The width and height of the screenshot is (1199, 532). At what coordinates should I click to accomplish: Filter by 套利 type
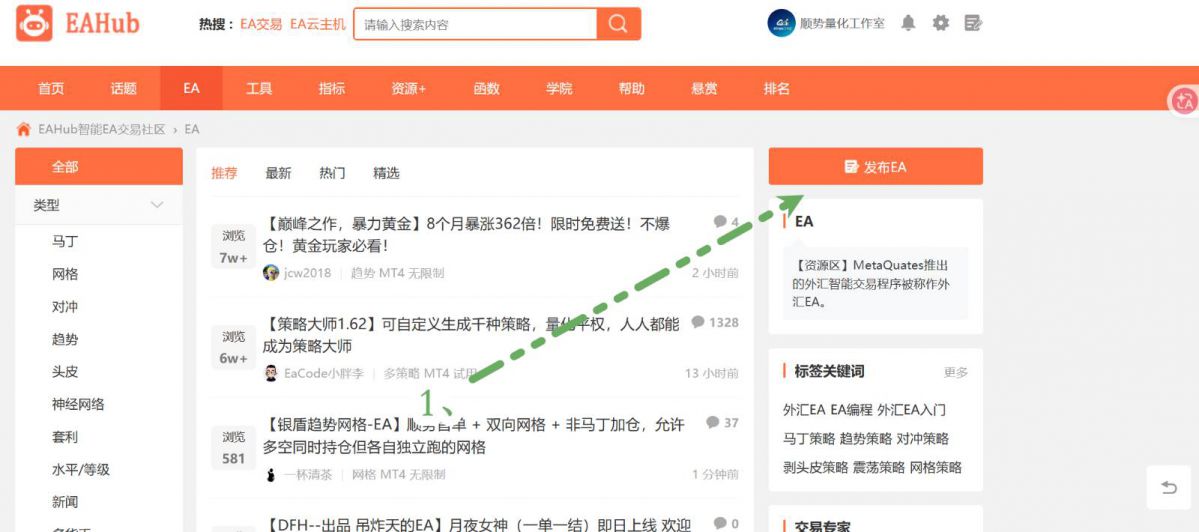tap(65, 437)
